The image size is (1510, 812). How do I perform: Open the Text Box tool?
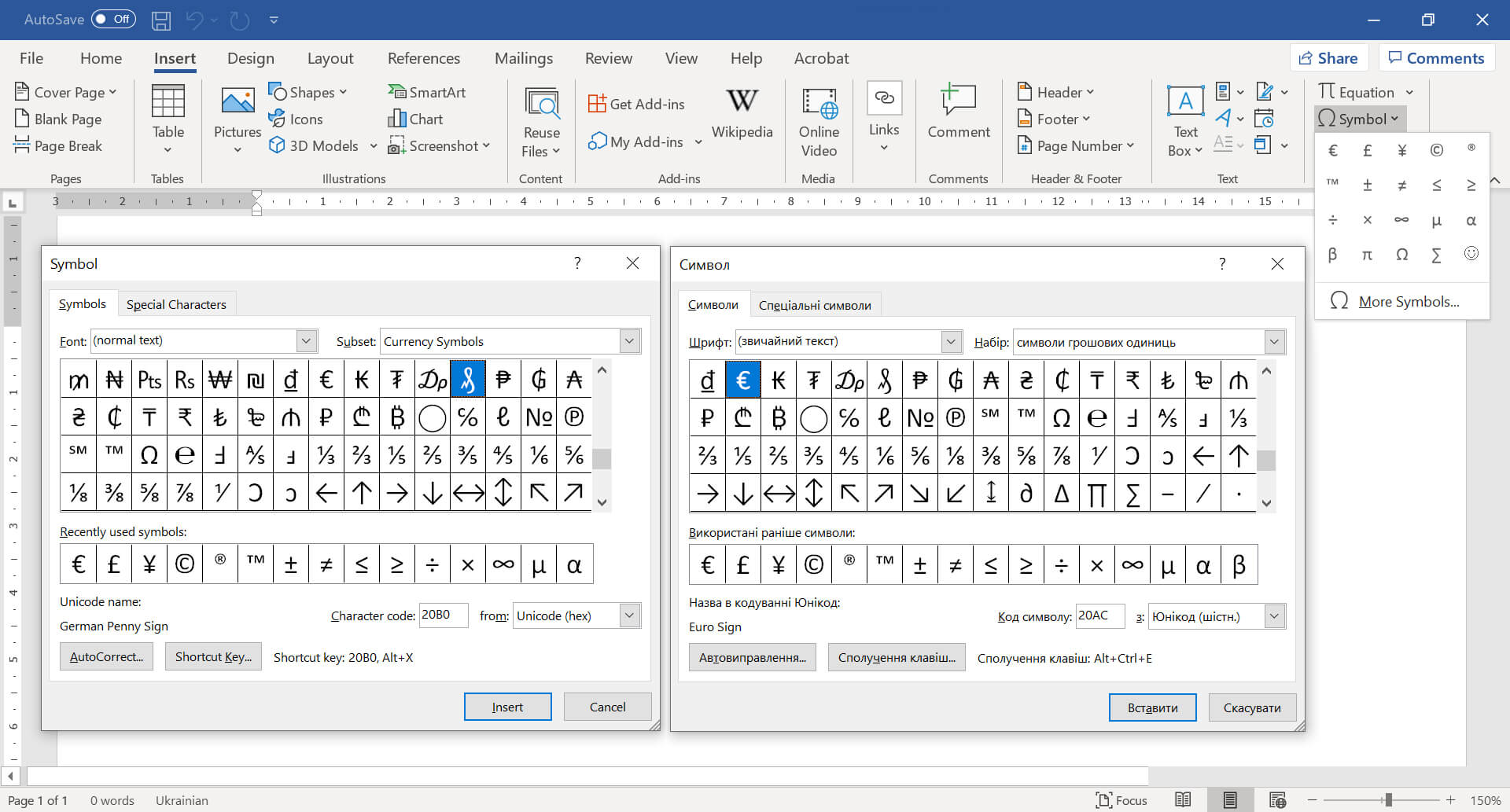[1184, 102]
